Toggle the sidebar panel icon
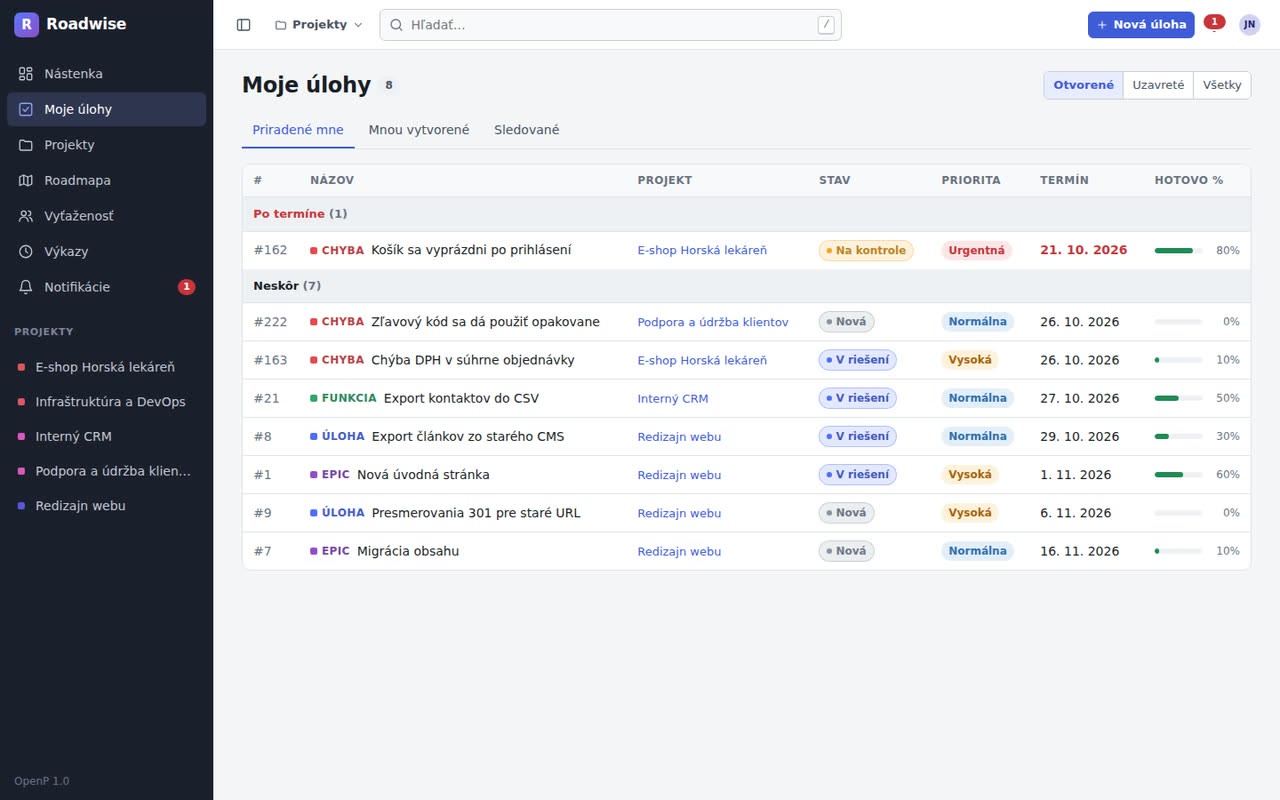This screenshot has height=800, width=1280. click(243, 25)
